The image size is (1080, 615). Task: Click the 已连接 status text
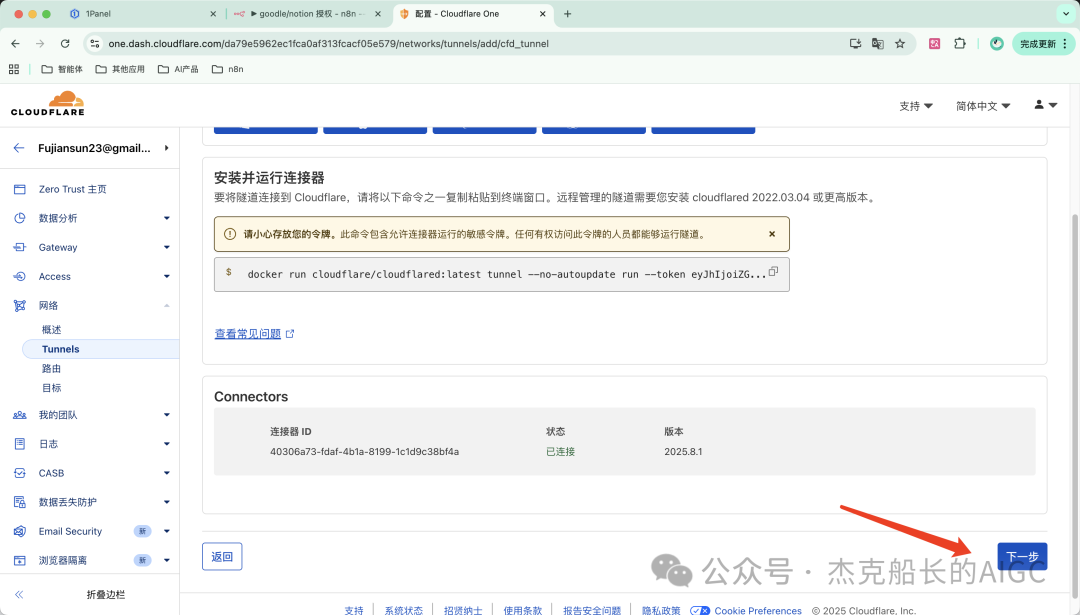(561, 452)
